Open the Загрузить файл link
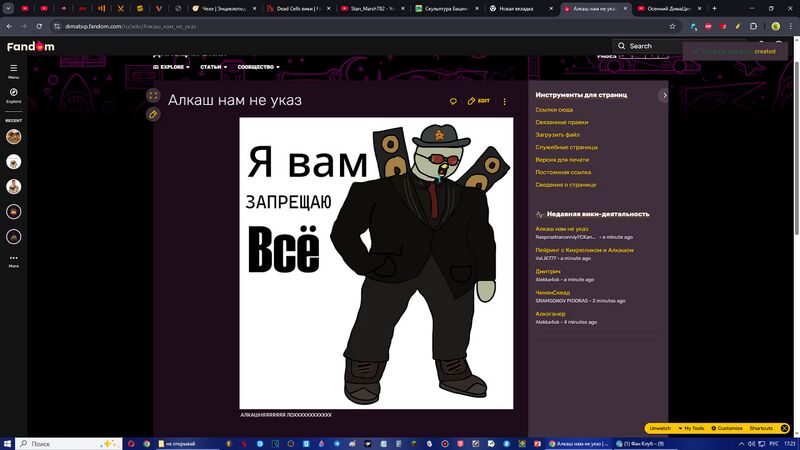Screen dimensions: 800x450 click(557, 134)
